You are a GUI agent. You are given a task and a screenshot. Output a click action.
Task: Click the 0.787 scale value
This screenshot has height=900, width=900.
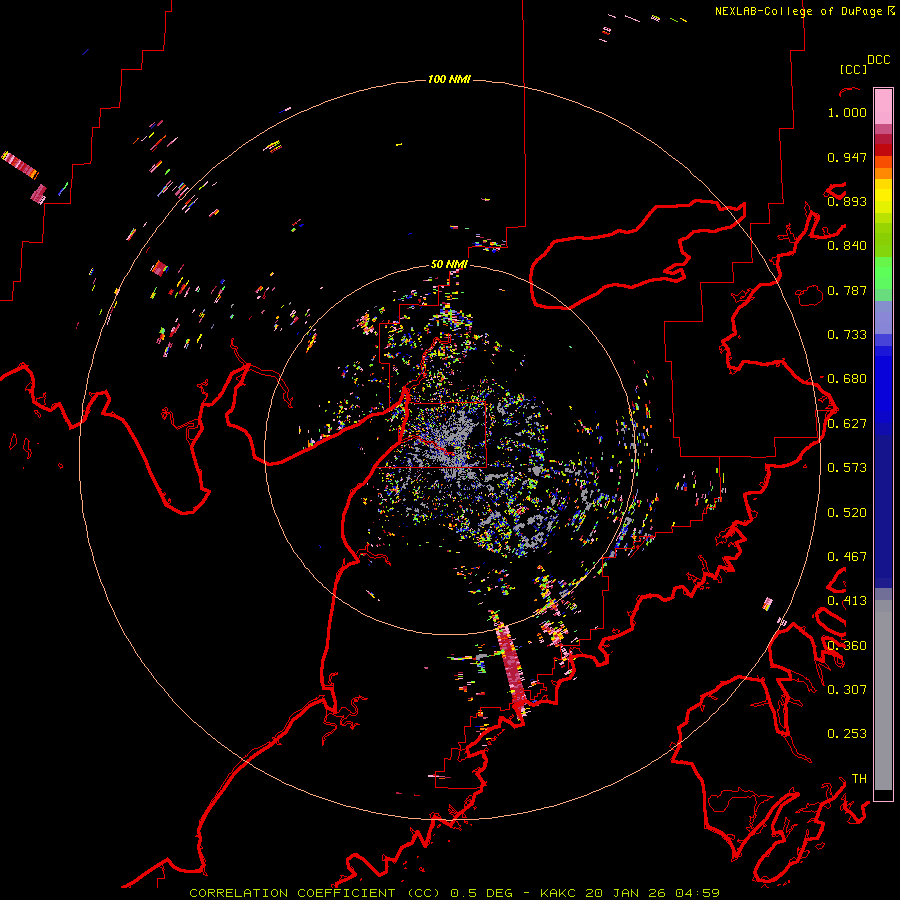click(847, 290)
